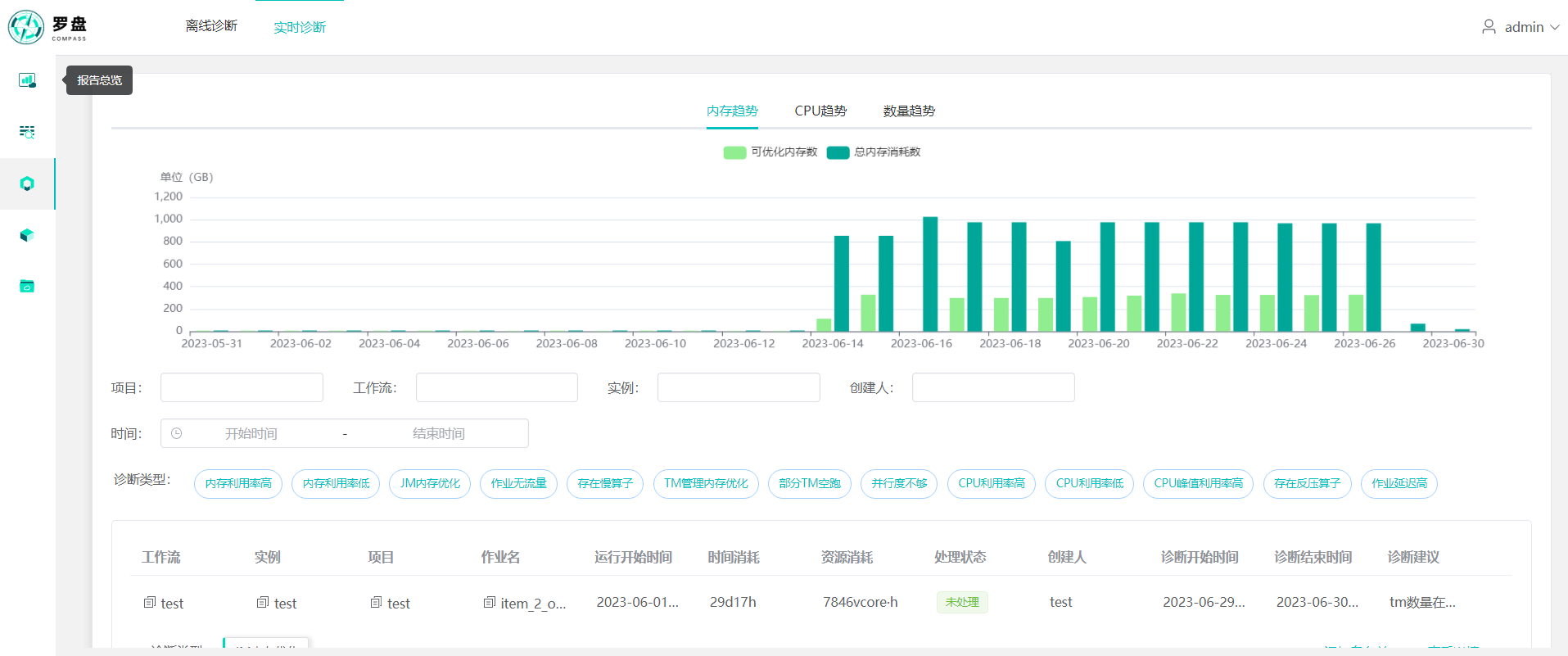Toggle the 部分TM空跑 diagnosis tag

pyautogui.click(x=810, y=483)
